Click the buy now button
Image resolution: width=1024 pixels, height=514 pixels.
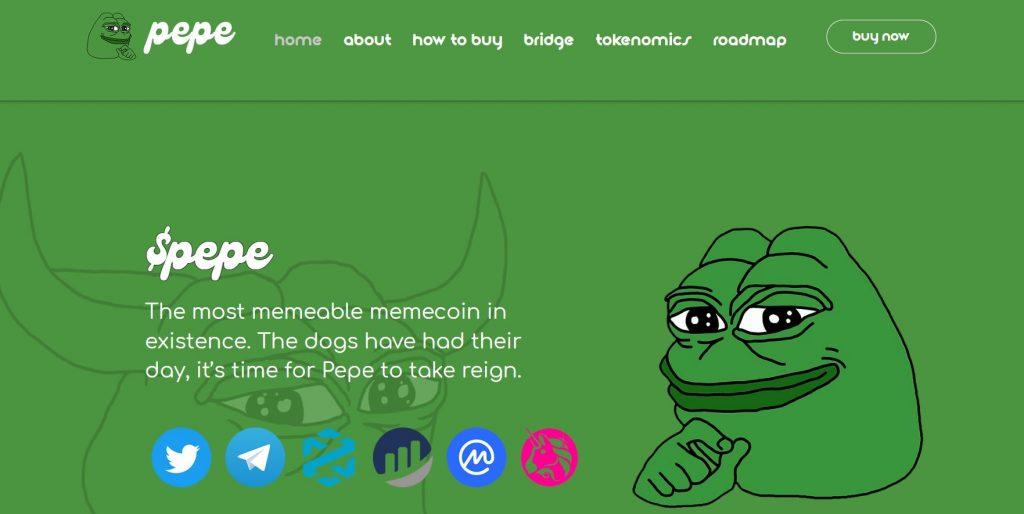tap(881, 37)
